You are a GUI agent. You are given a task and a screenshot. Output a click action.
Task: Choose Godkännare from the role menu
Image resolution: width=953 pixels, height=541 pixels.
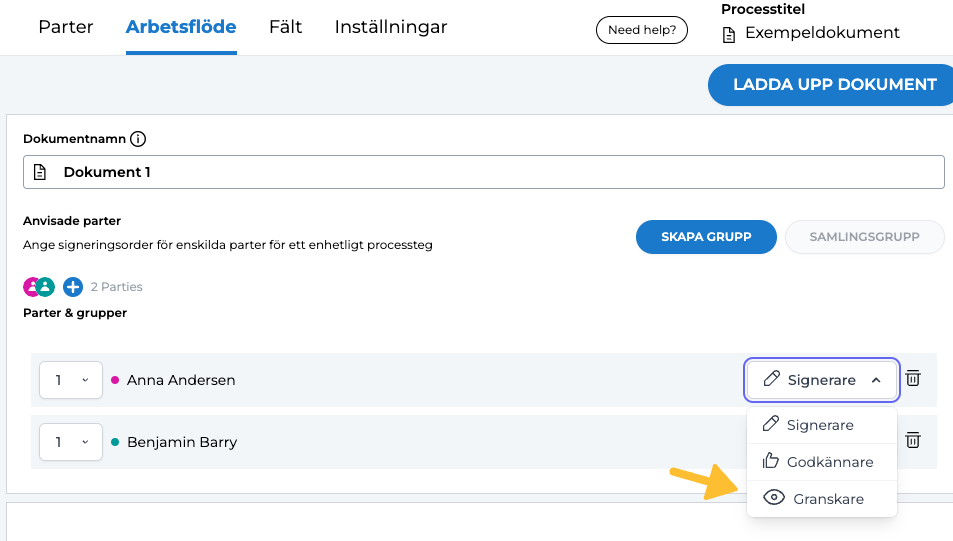822,462
